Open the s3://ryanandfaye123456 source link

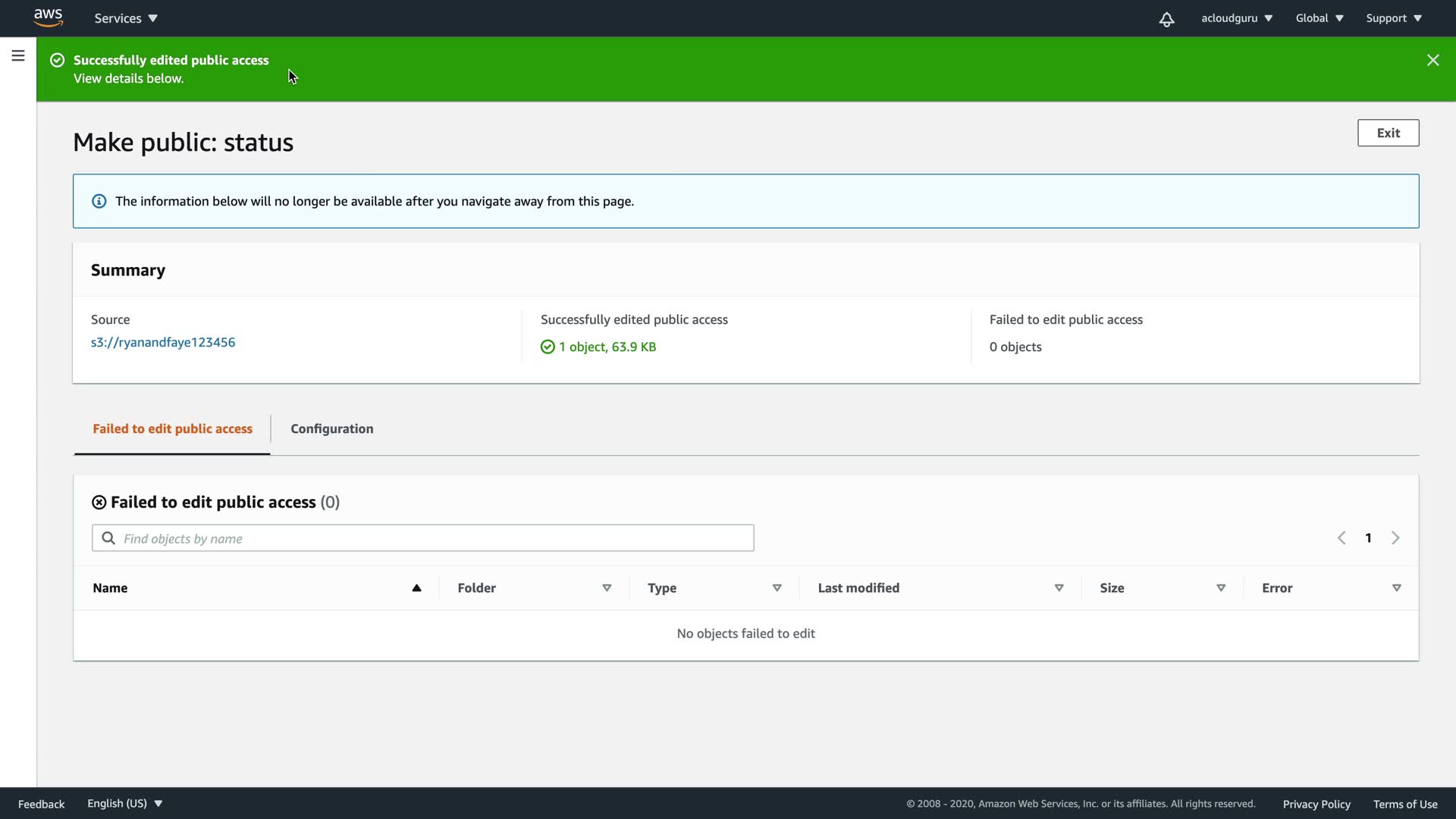coord(163,342)
